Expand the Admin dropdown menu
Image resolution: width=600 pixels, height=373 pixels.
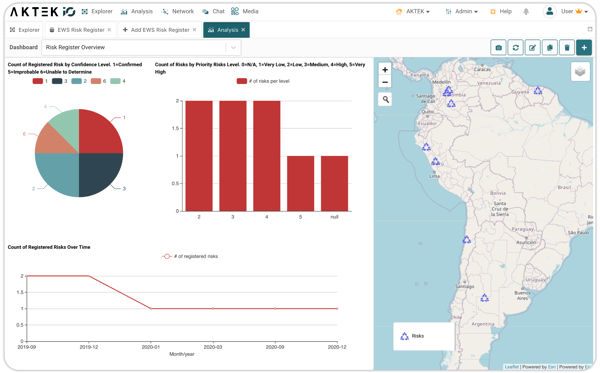tap(461, 11)
